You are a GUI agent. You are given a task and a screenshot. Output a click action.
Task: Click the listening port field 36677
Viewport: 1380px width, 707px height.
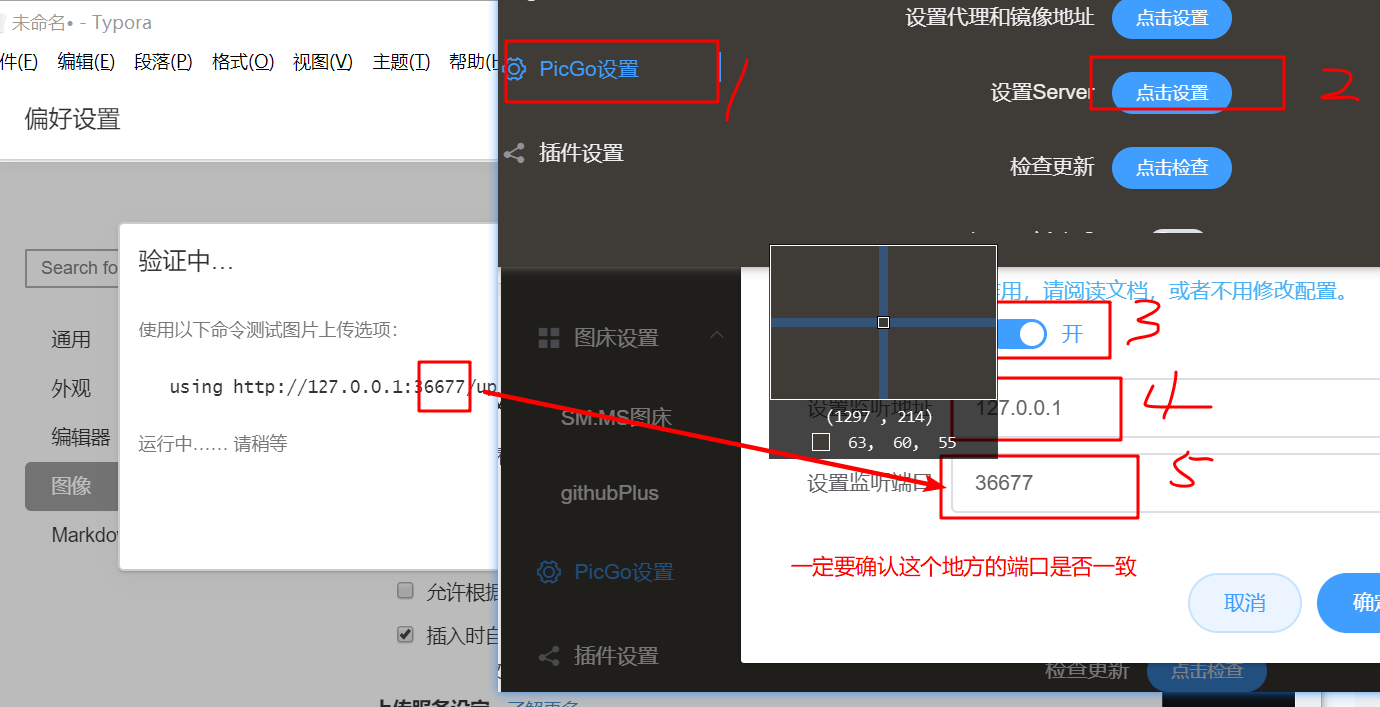1165,483
